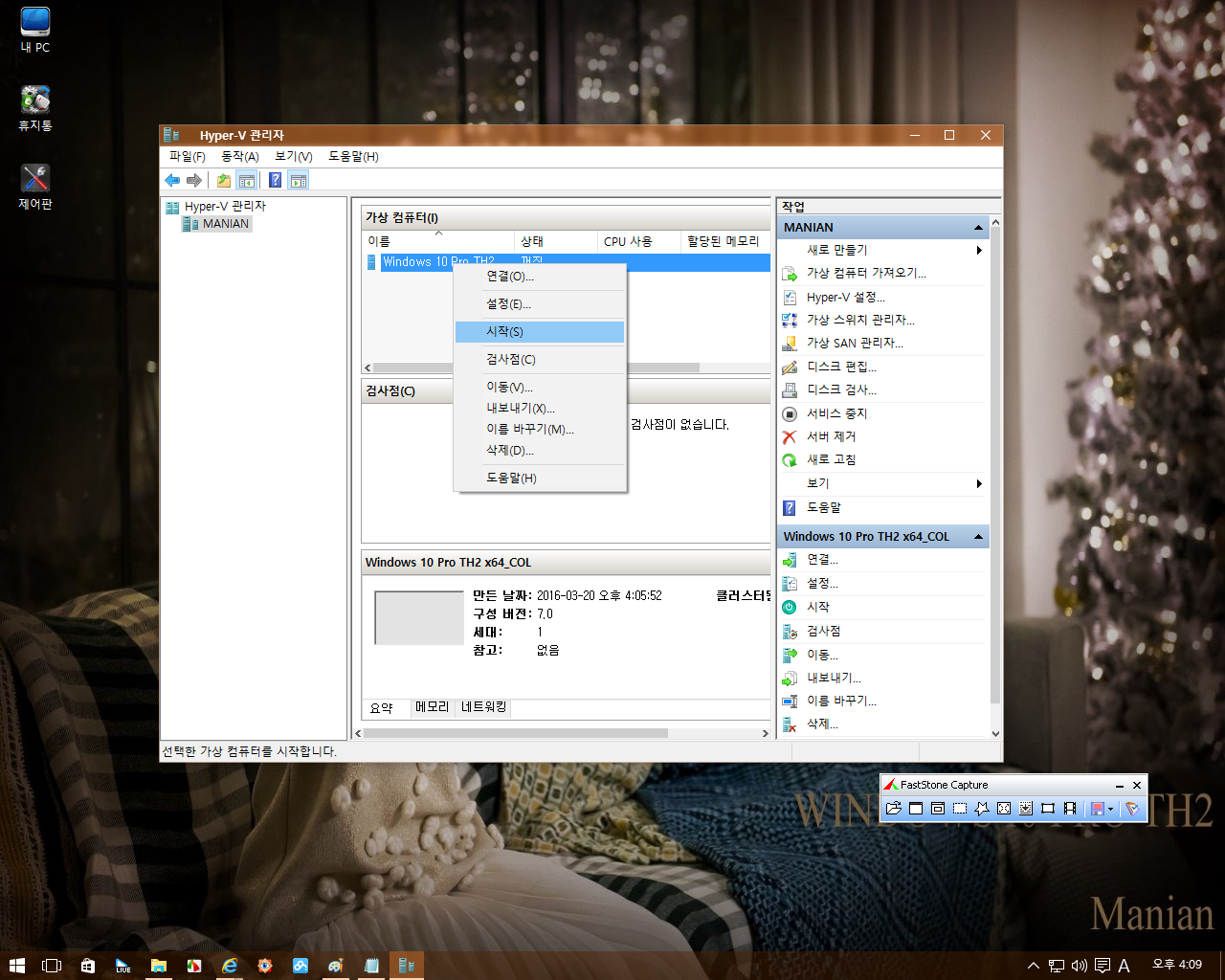Click the 검사점 icon in actions pane

click(x=790, y=632)
